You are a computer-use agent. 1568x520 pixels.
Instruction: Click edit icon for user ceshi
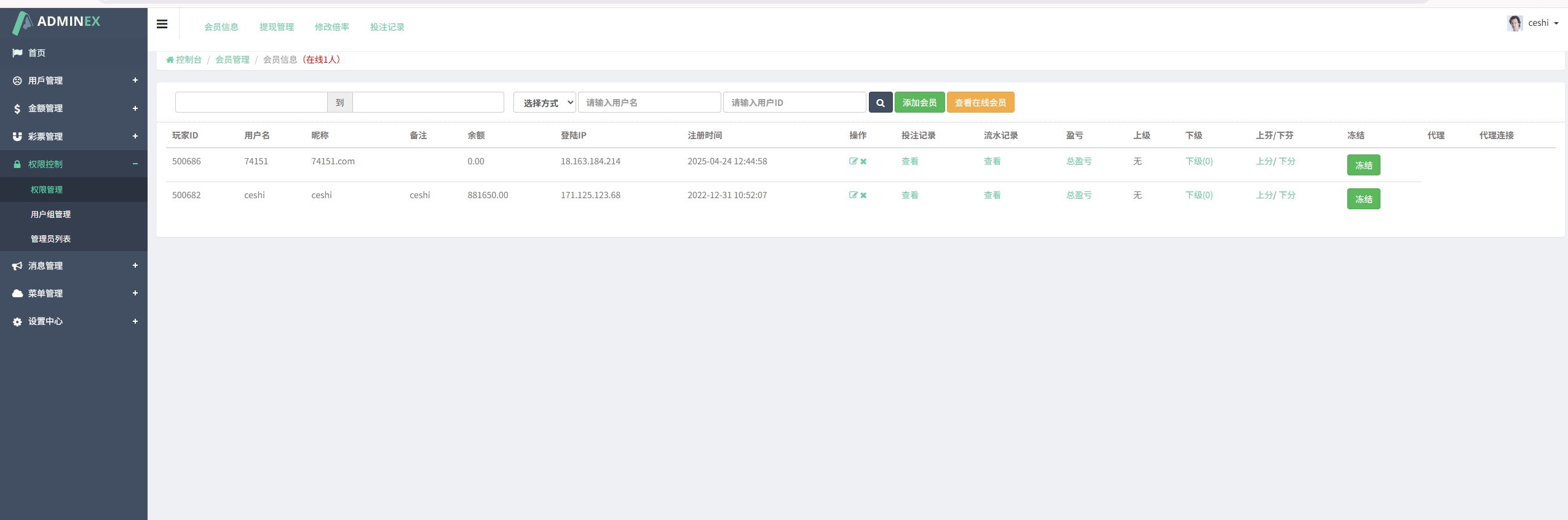tap(853, 195)
